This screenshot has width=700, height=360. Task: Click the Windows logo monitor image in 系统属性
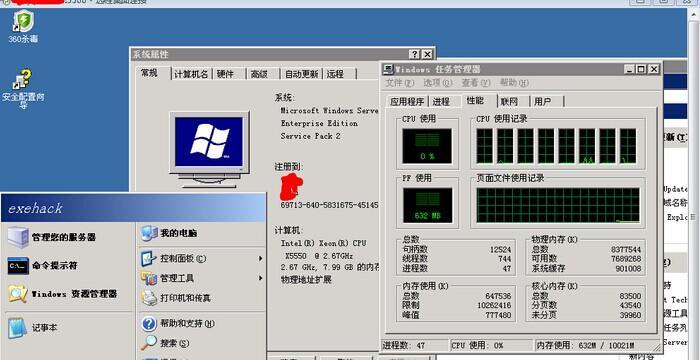tap(209, 149)
